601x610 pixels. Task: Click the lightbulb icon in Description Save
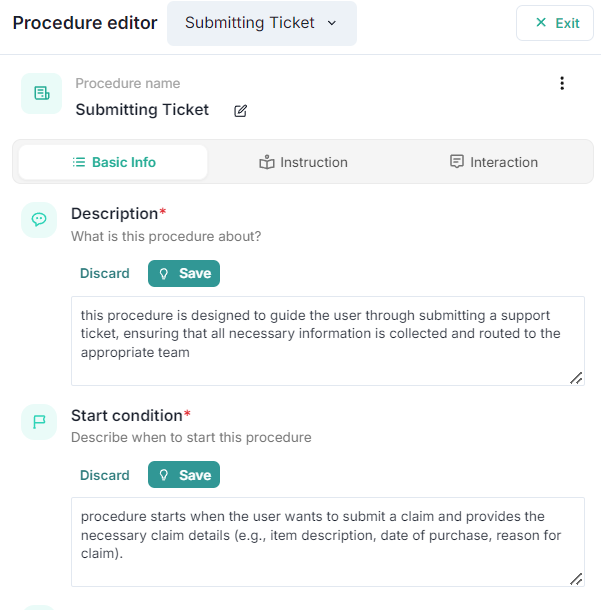[165, 273]
